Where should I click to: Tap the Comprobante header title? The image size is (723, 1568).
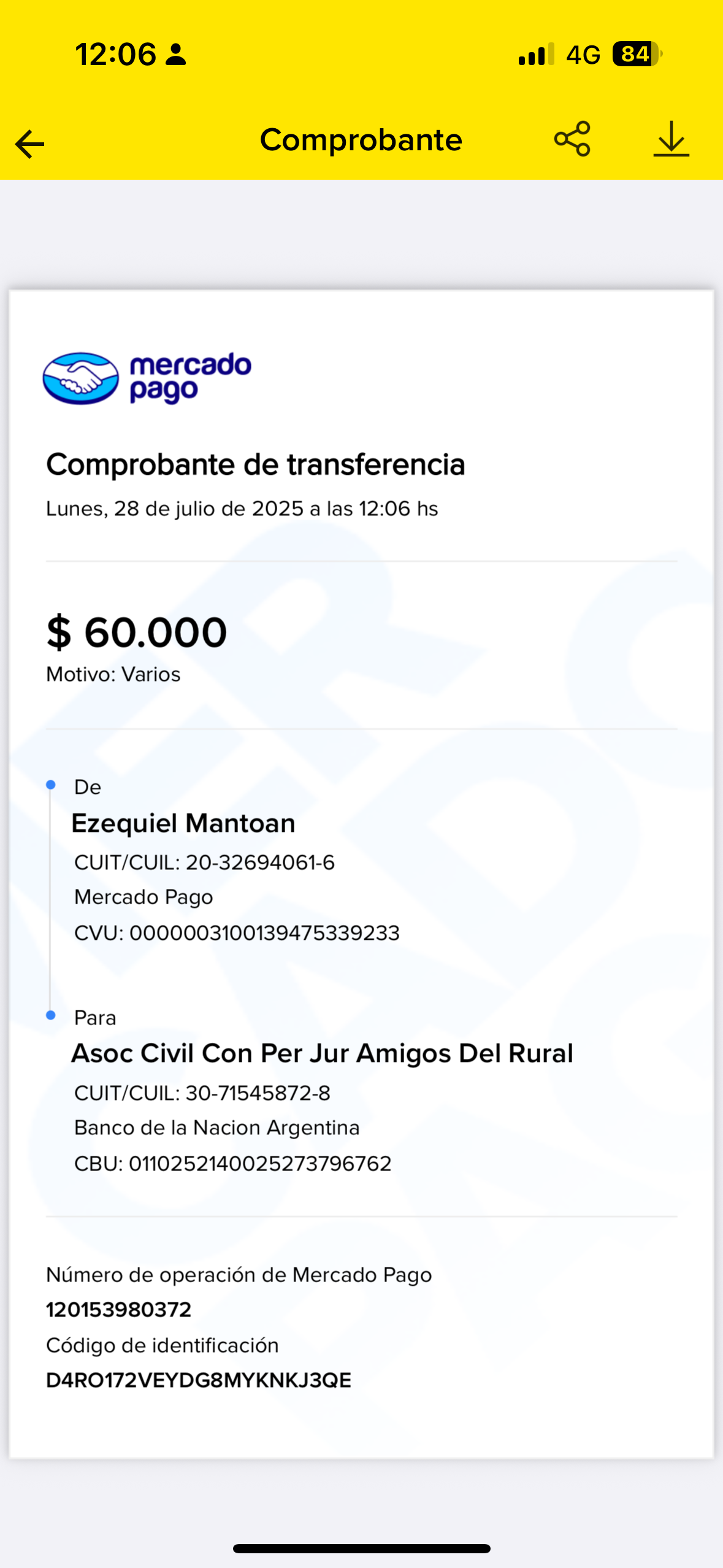pyautogui.click(x=361, y=140)
